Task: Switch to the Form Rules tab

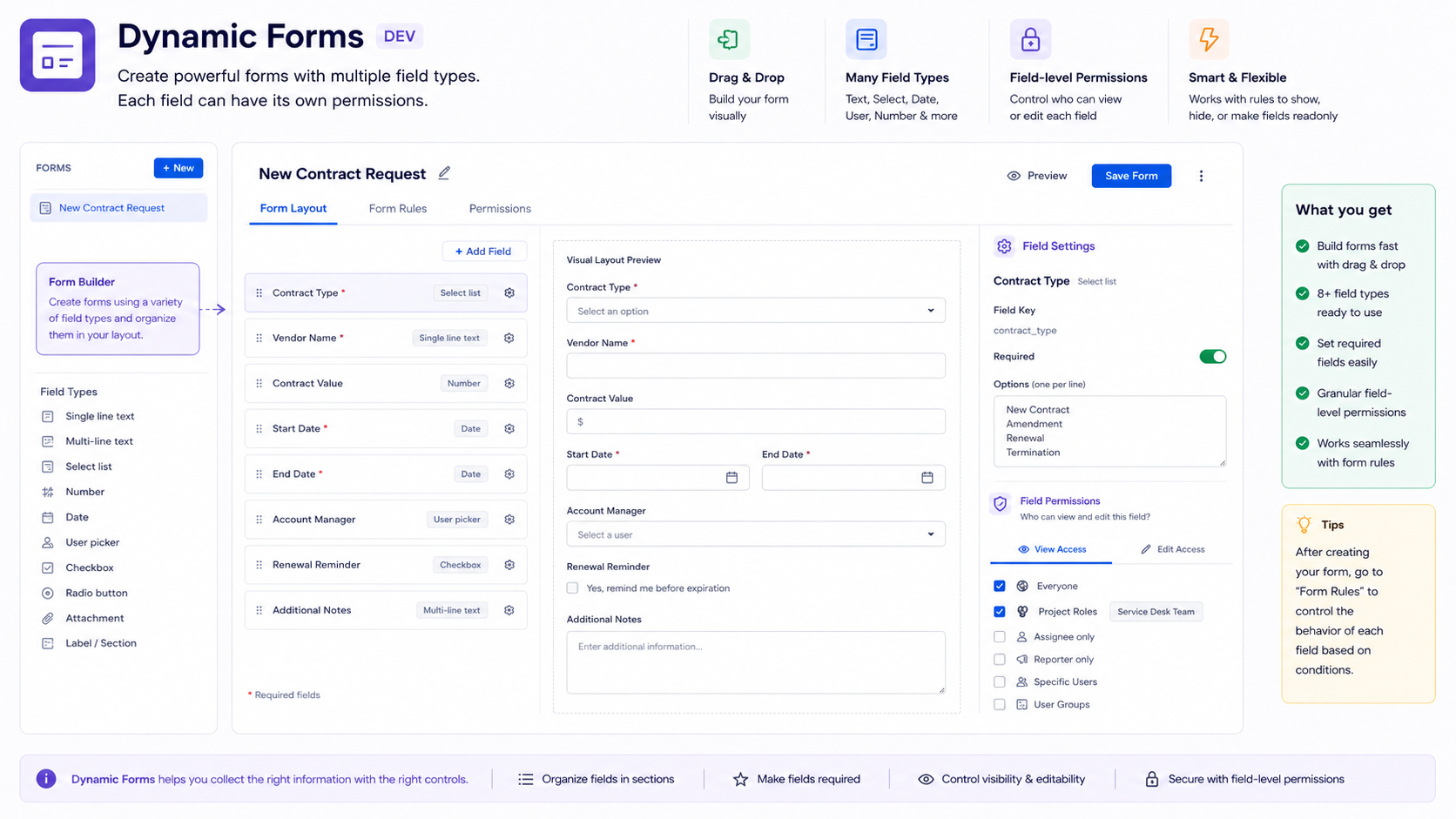Action: point(398,209)
